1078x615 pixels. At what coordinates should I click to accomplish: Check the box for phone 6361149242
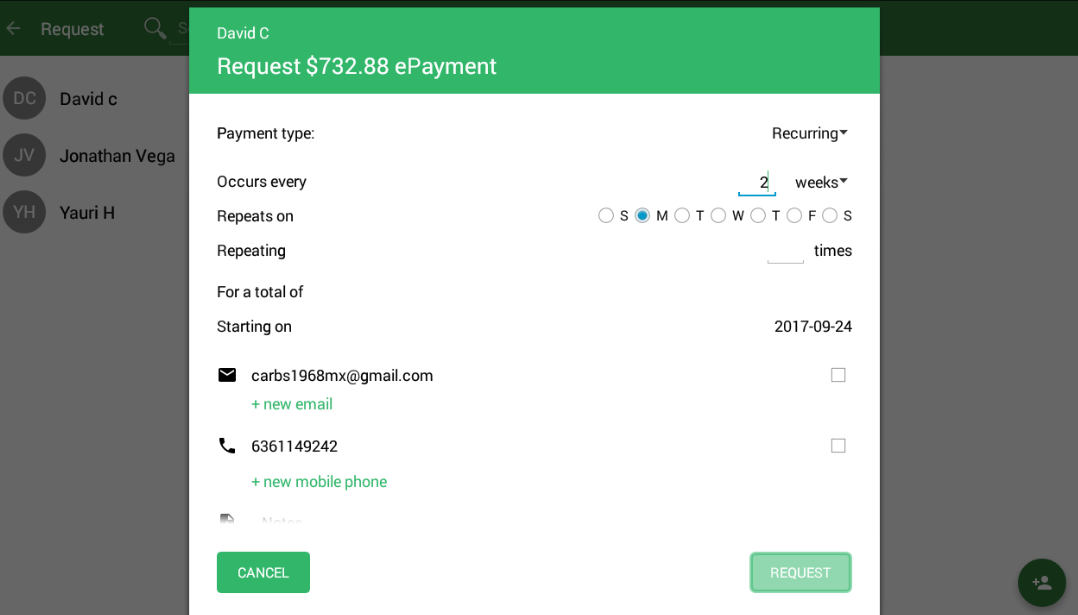[838, 446]
